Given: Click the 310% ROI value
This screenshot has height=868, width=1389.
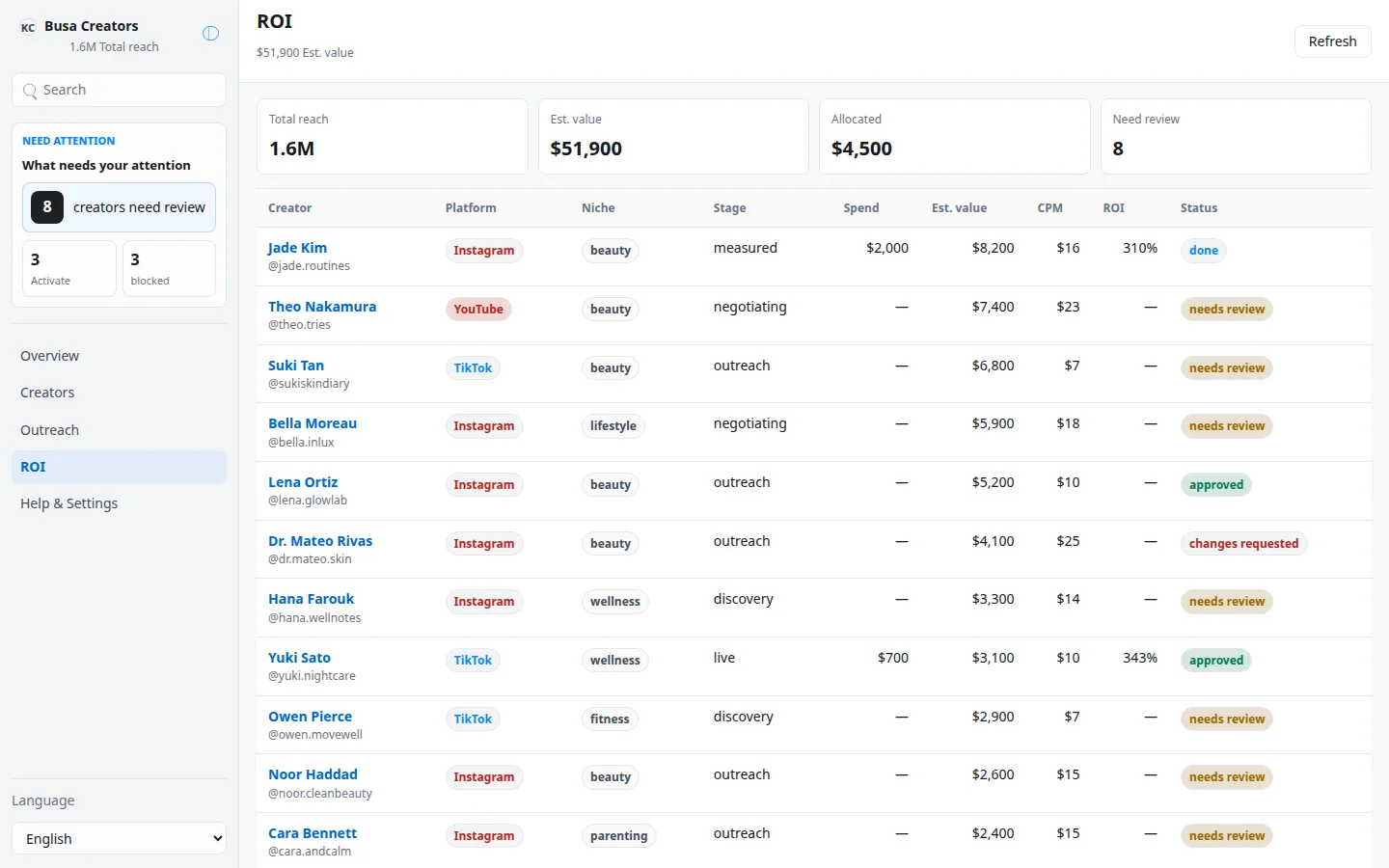Looking at the screenshot, I should 1139,248.
